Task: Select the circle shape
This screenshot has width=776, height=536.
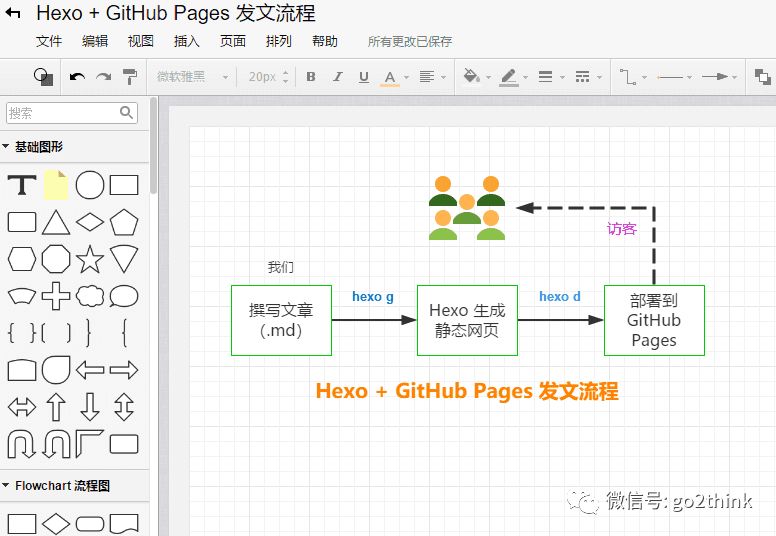Action: click(x=90, y=185)
